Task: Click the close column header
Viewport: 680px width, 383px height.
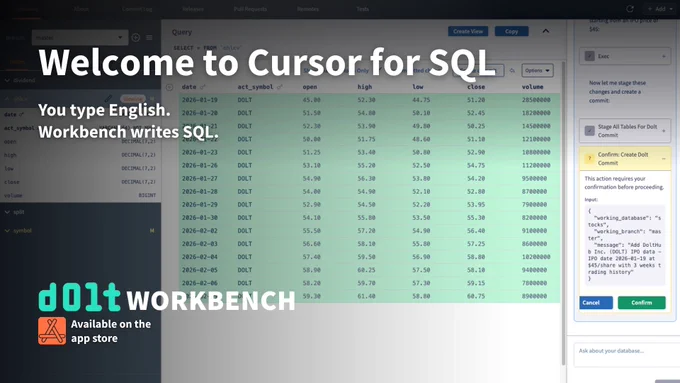Action: tap(476, 87)
